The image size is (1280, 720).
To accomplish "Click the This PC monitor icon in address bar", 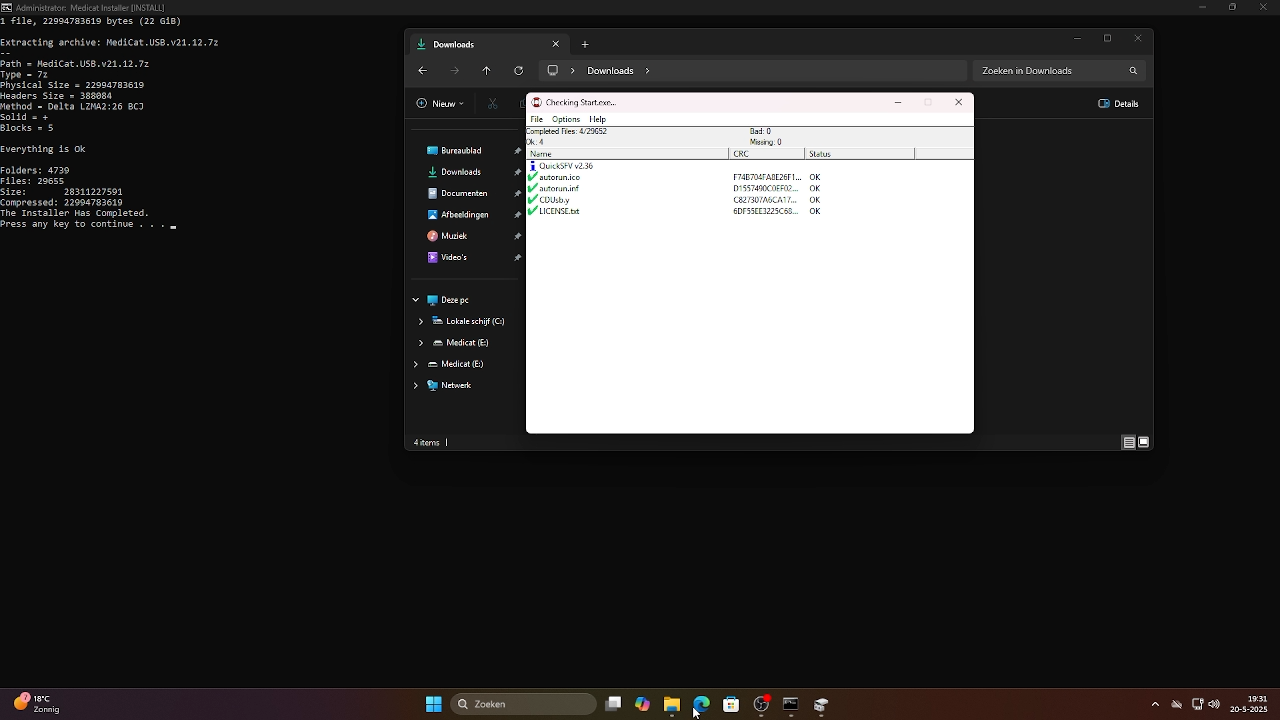I will pyautogui.click(x=552, y=71).
